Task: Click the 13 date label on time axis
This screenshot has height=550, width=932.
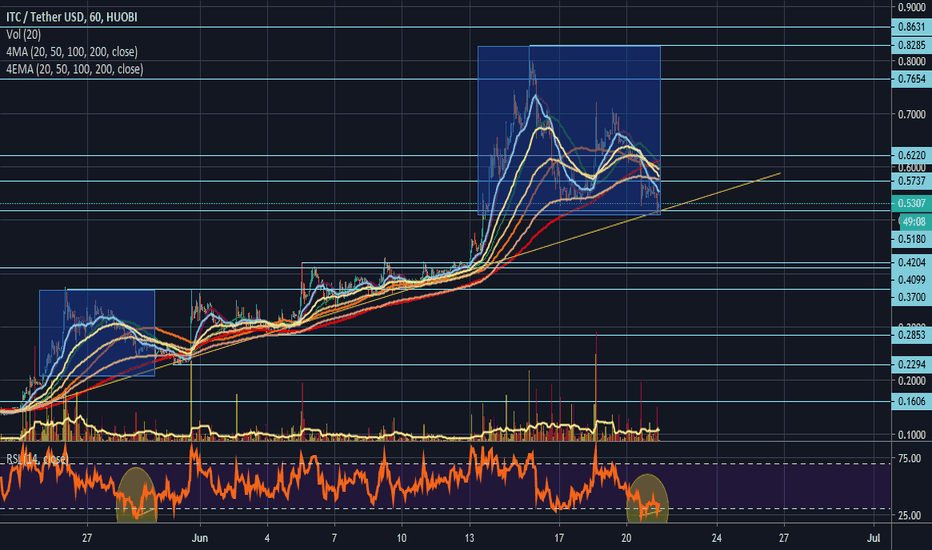Action: point(470,538)
